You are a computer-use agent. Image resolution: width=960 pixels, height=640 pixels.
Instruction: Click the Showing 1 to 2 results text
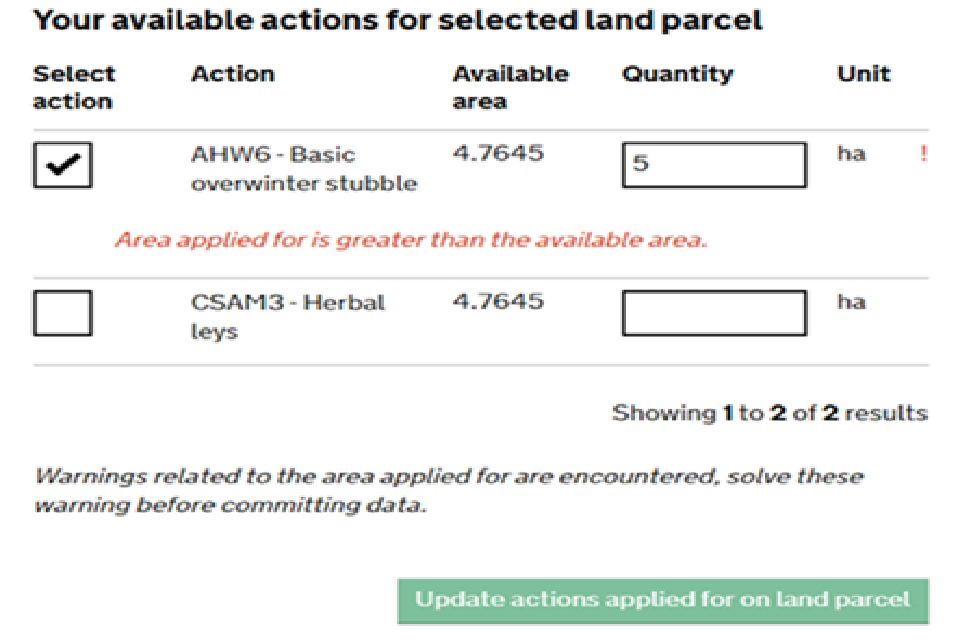pos(769,413)
